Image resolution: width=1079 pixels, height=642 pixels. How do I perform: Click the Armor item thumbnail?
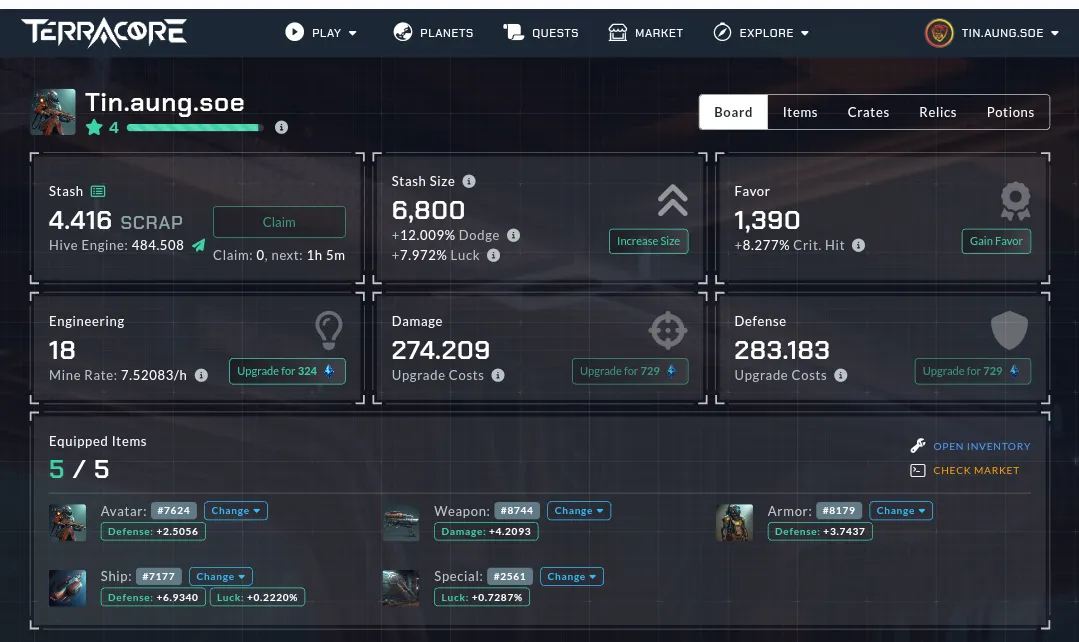click(x=735, y=522)
